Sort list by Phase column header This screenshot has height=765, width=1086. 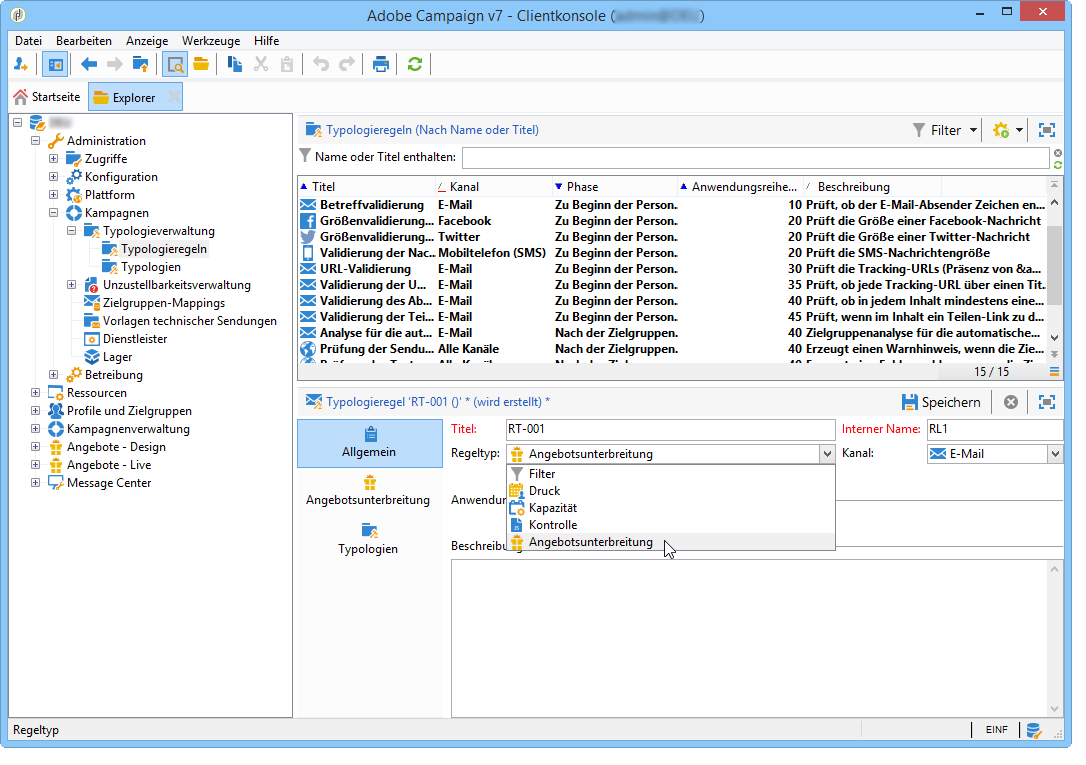(615, 187)
